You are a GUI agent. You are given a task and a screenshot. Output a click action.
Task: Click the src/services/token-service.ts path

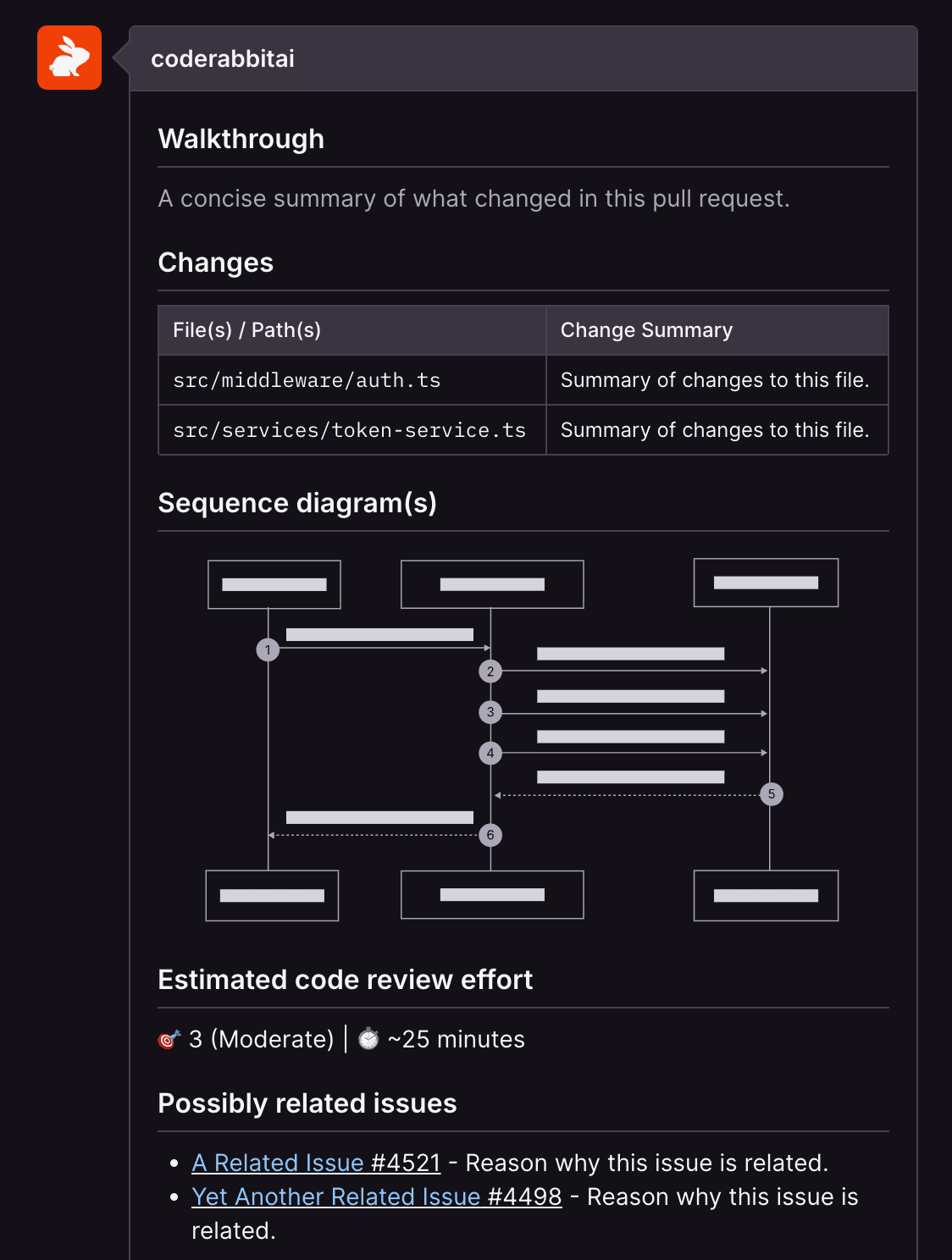[x=350, y=430]
